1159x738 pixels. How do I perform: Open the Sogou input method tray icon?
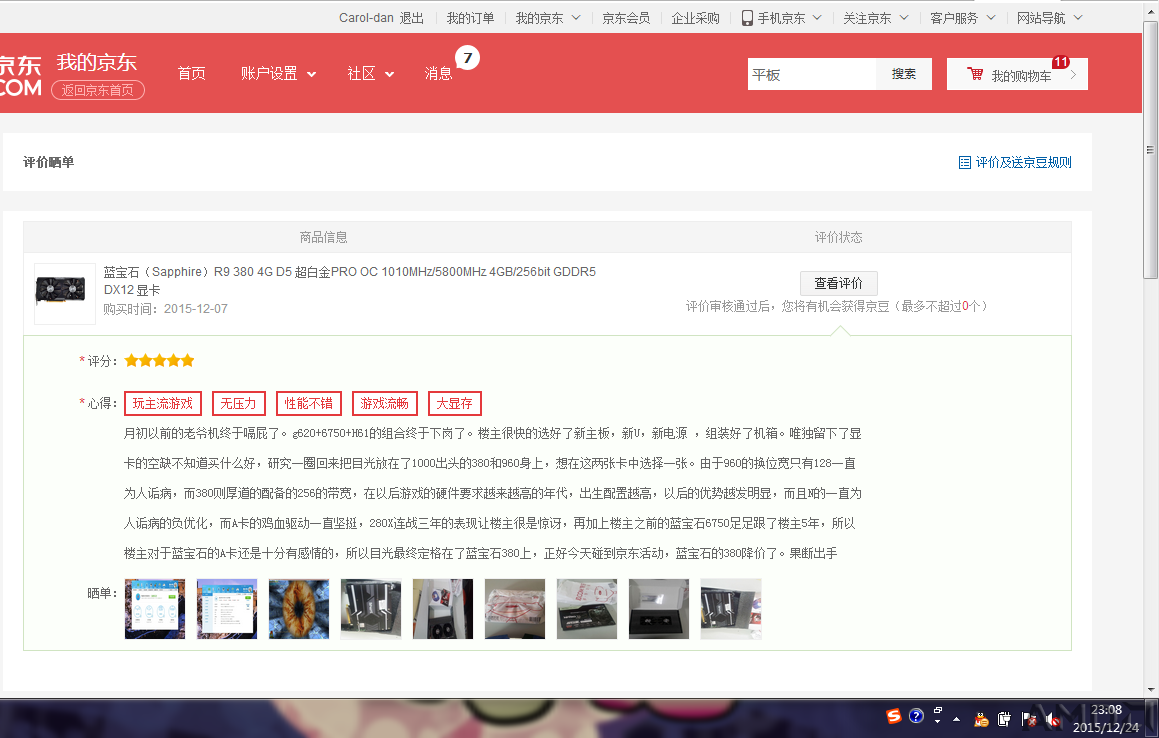click(x=894, y=716)
